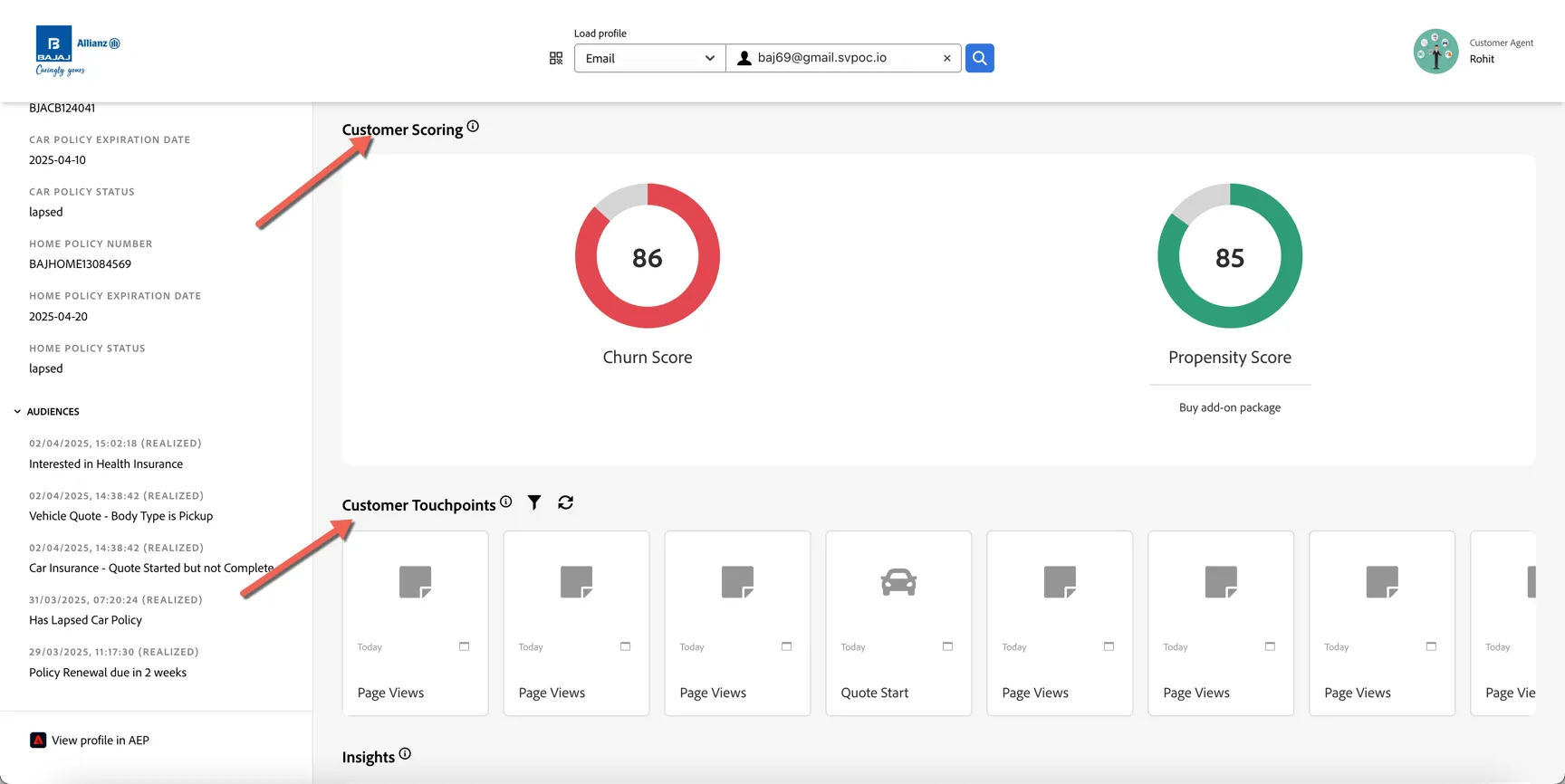The image size is (1565, 784).
Task: Select the Quote Start touchpoint card
Action: tap(898, 623)
